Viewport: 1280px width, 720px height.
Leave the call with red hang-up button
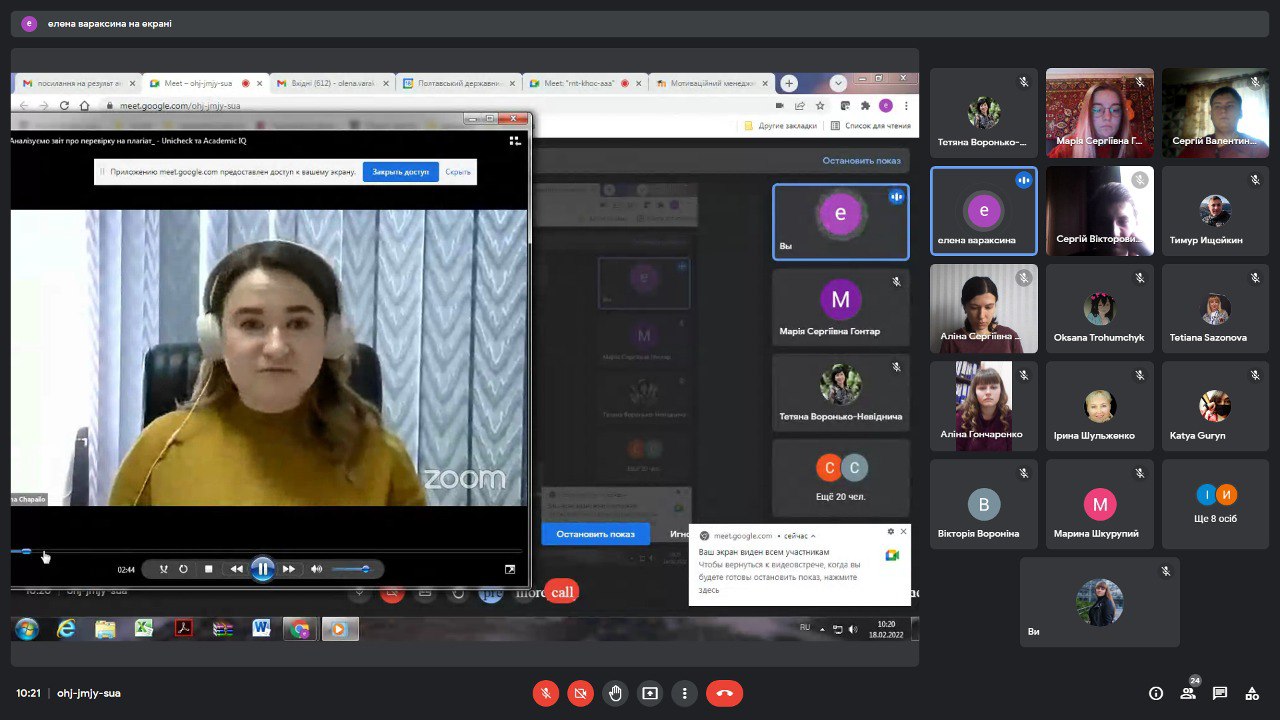click(725, 693)
